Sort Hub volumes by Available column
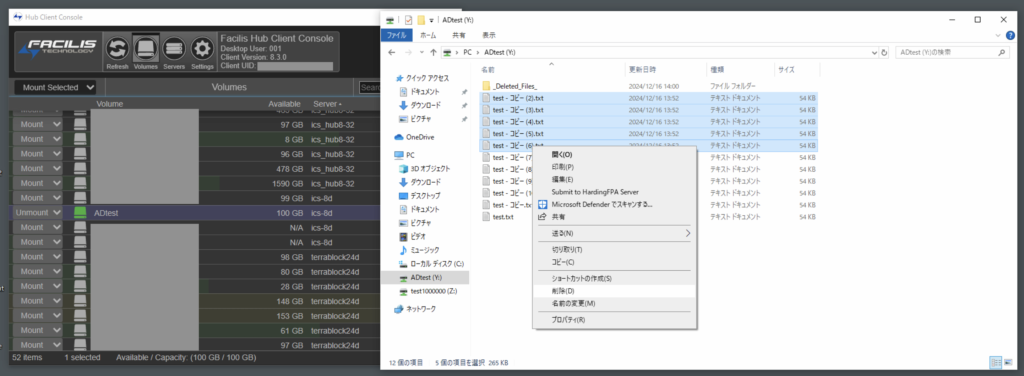This screenshot has width=1024, height=376. click(x=284, y=104)
